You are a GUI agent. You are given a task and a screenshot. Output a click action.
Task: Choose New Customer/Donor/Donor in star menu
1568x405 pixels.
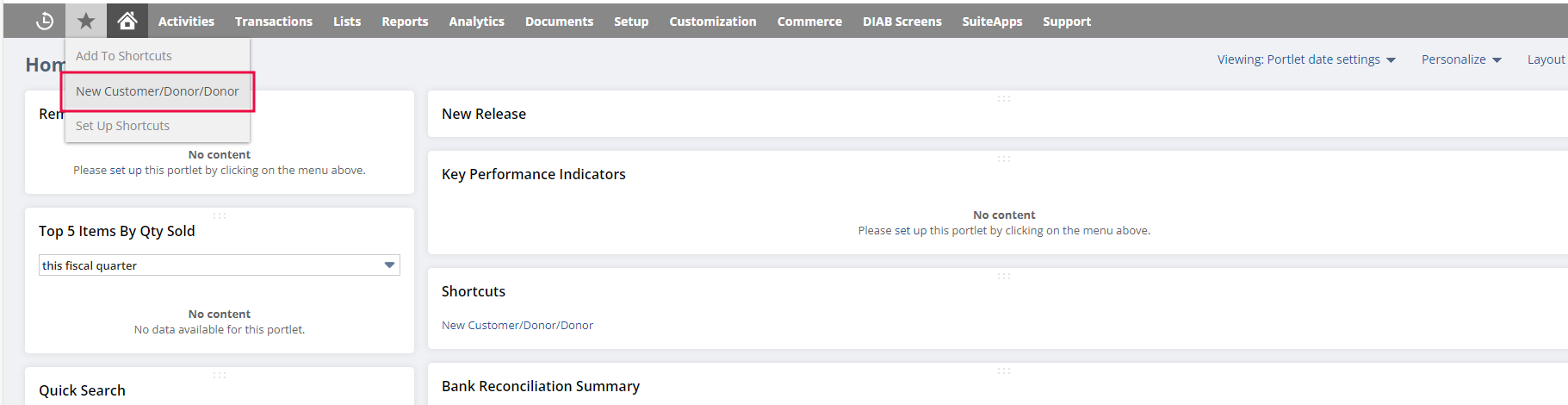coord(158,91)
